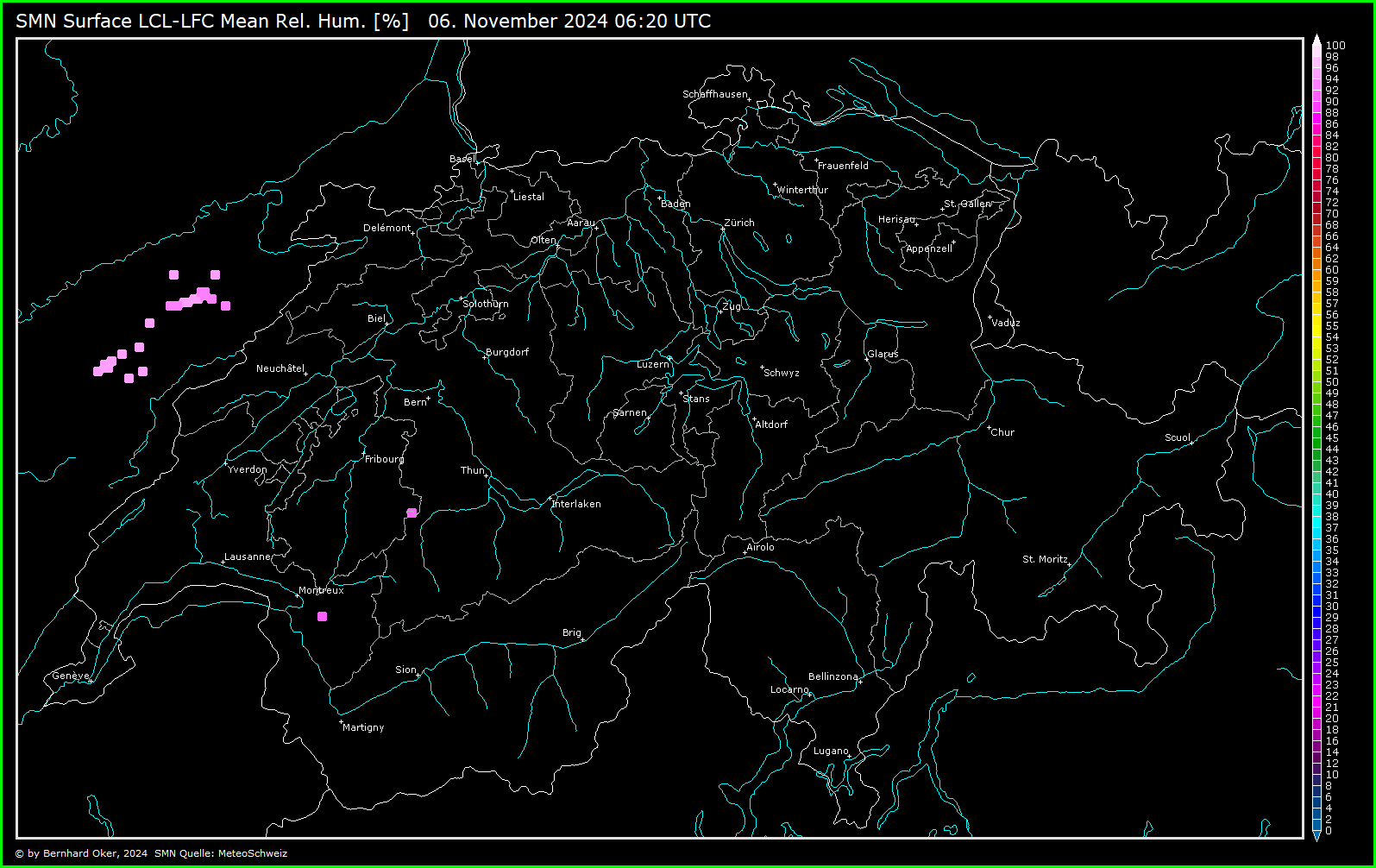Select the St. Gallen city label
1376x868 pixels.
tap(968, 204)
